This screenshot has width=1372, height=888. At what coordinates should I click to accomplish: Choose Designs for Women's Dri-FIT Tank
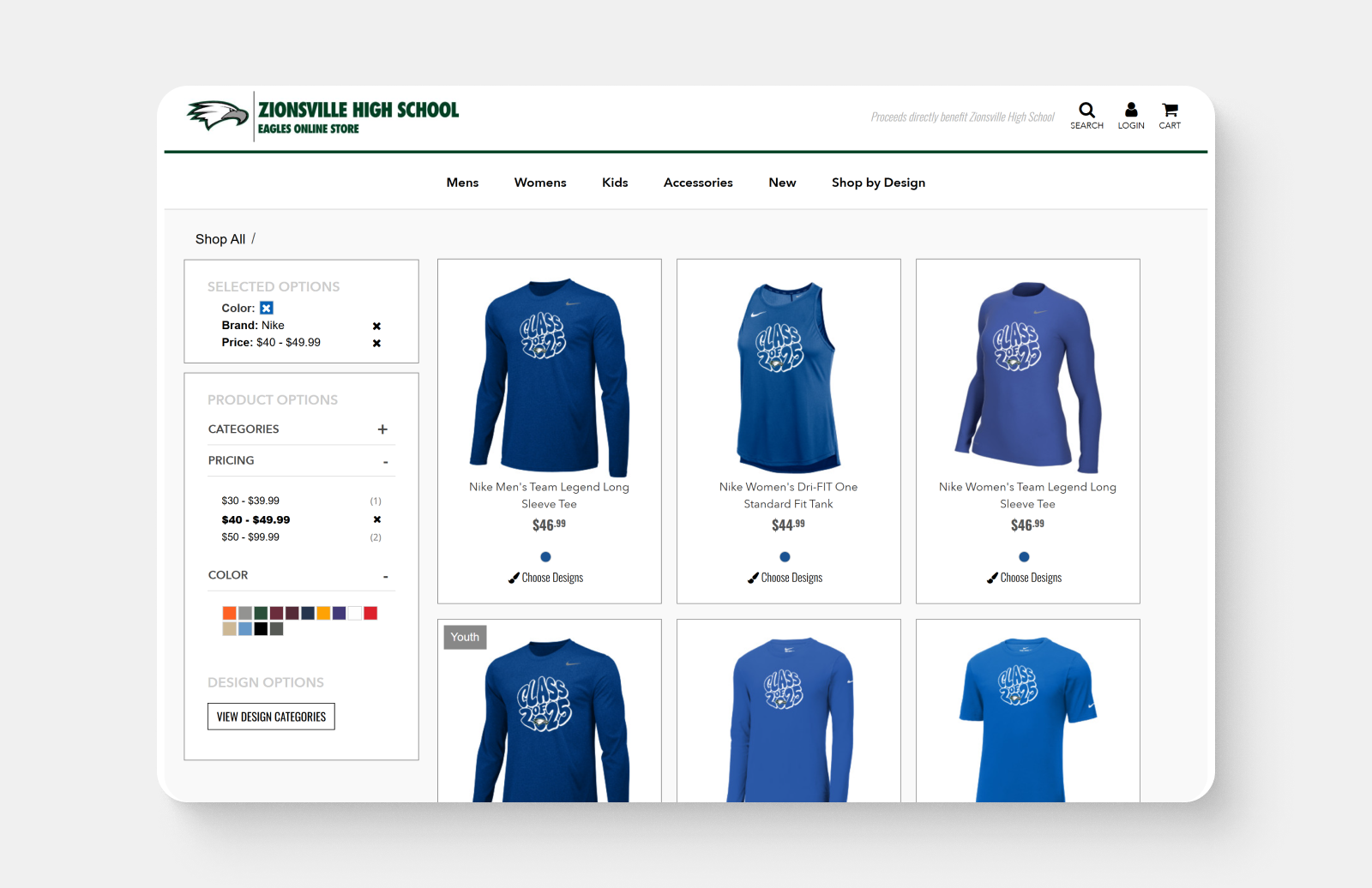click(x=785, y=578)
